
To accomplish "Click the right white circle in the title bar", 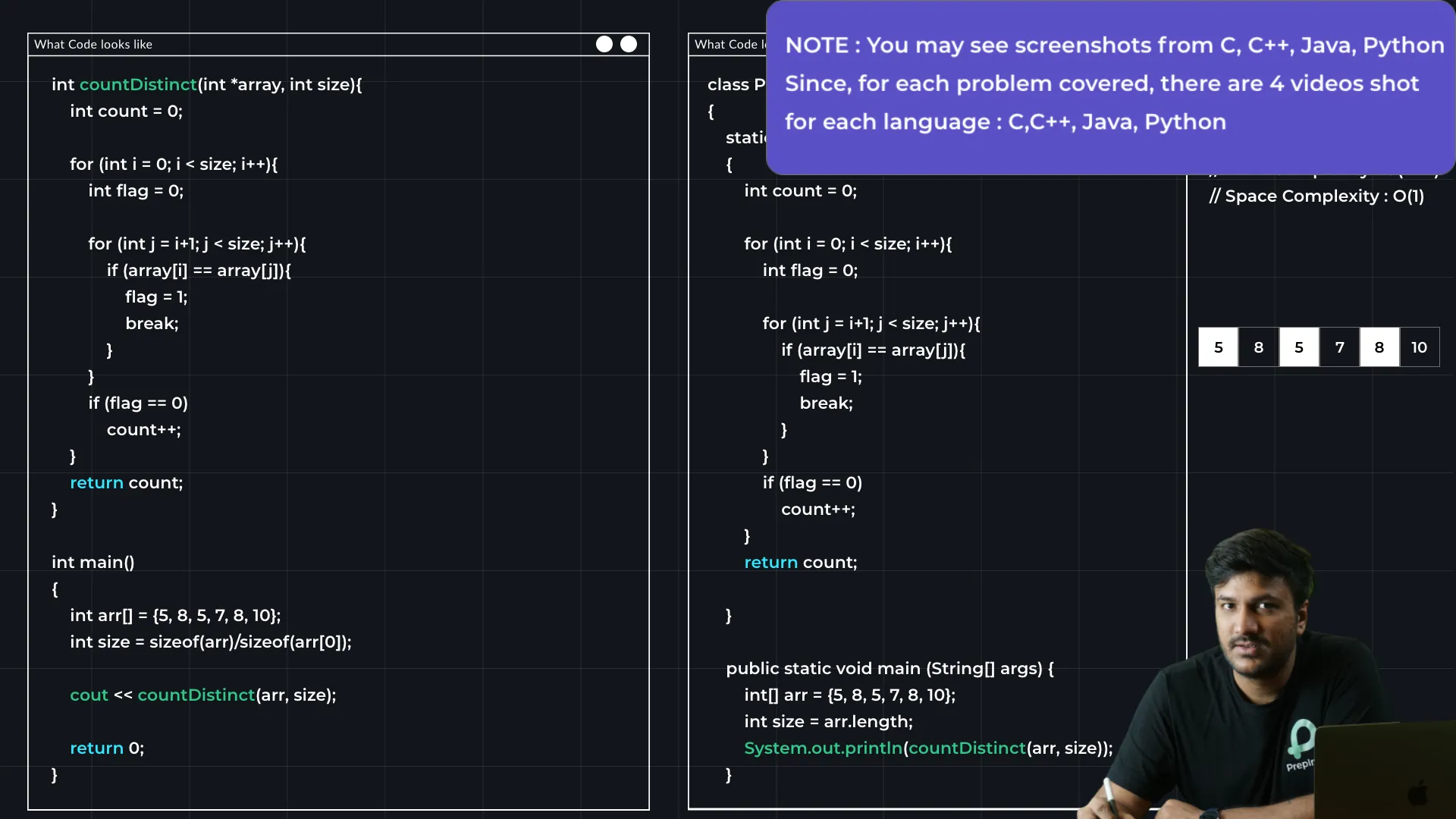I will click(629, 44).
